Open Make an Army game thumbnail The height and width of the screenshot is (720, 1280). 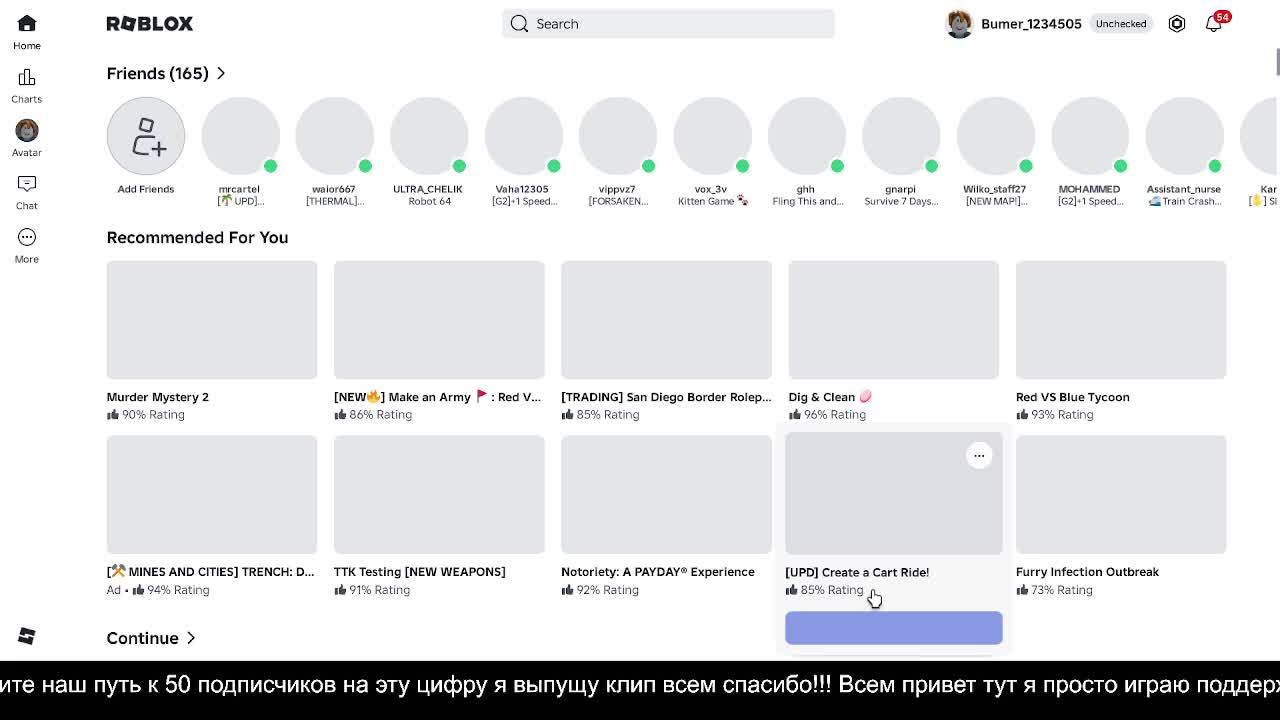439,320
